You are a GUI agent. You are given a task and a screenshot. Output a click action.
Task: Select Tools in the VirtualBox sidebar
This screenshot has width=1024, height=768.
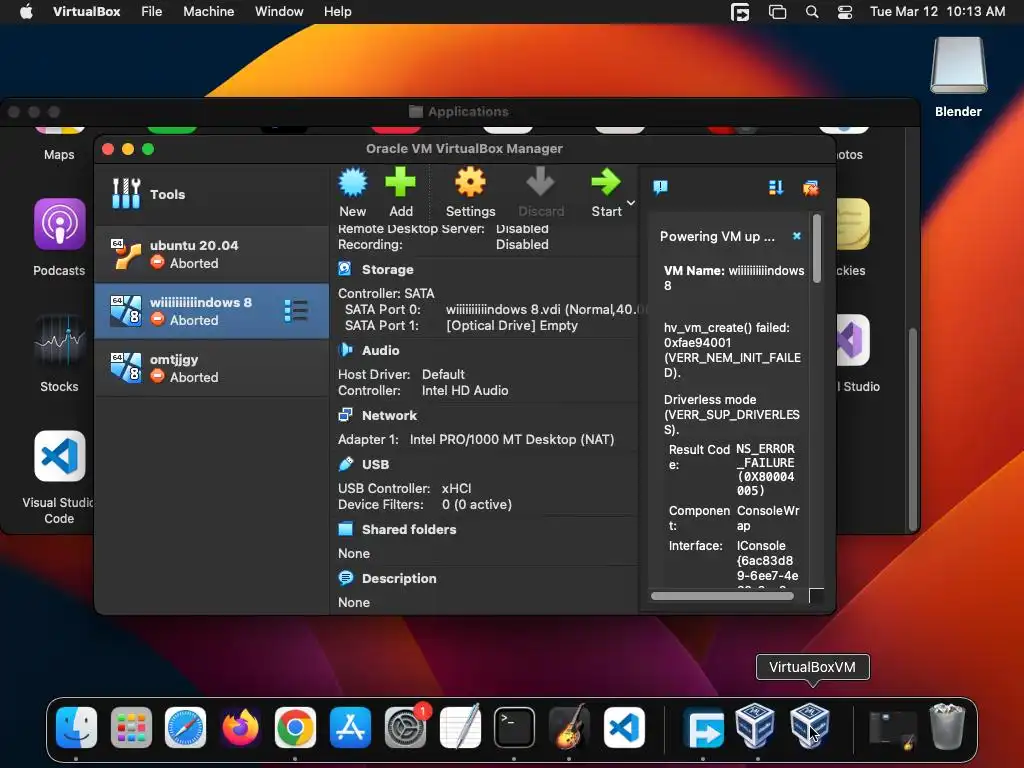click(212, 195)
